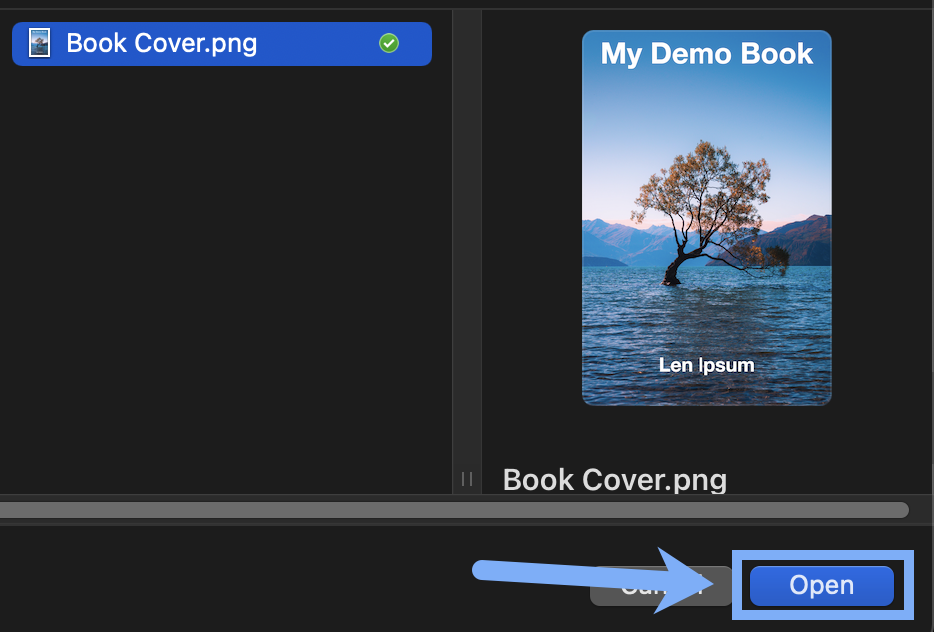The height and width of the screenshot is (632, 934).
Task: Click the empty file list area below Book Cover.png
Action: click(x=220, y=280)
